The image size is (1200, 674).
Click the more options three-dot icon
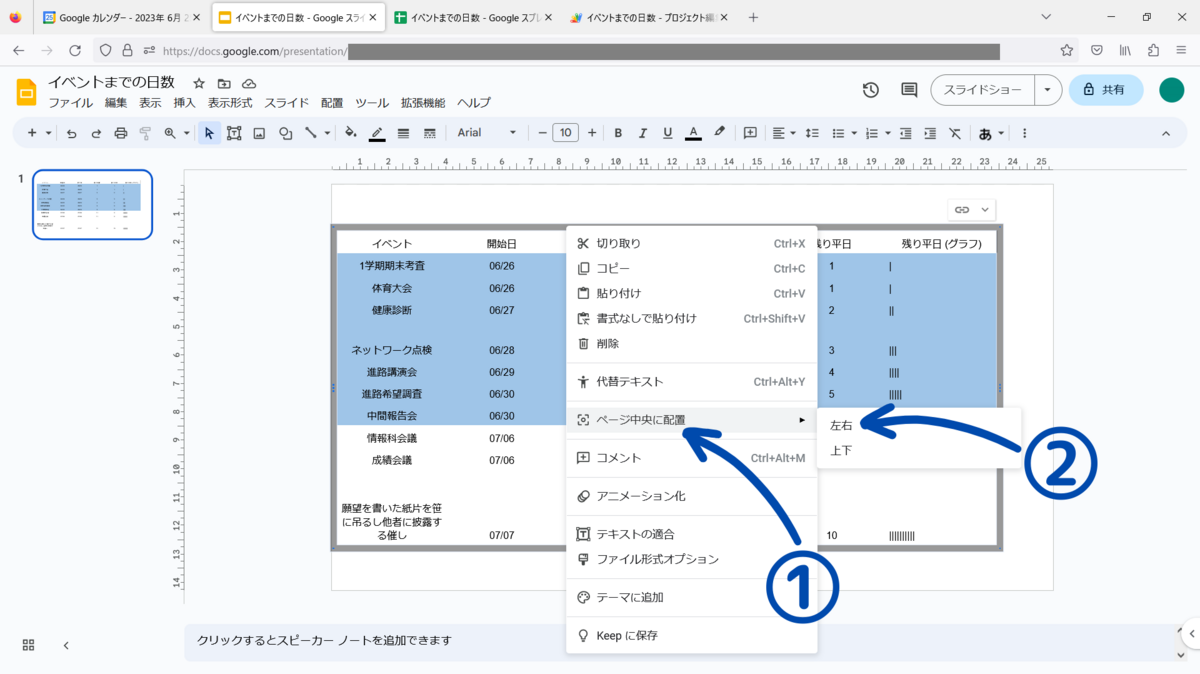point(1024,133)
